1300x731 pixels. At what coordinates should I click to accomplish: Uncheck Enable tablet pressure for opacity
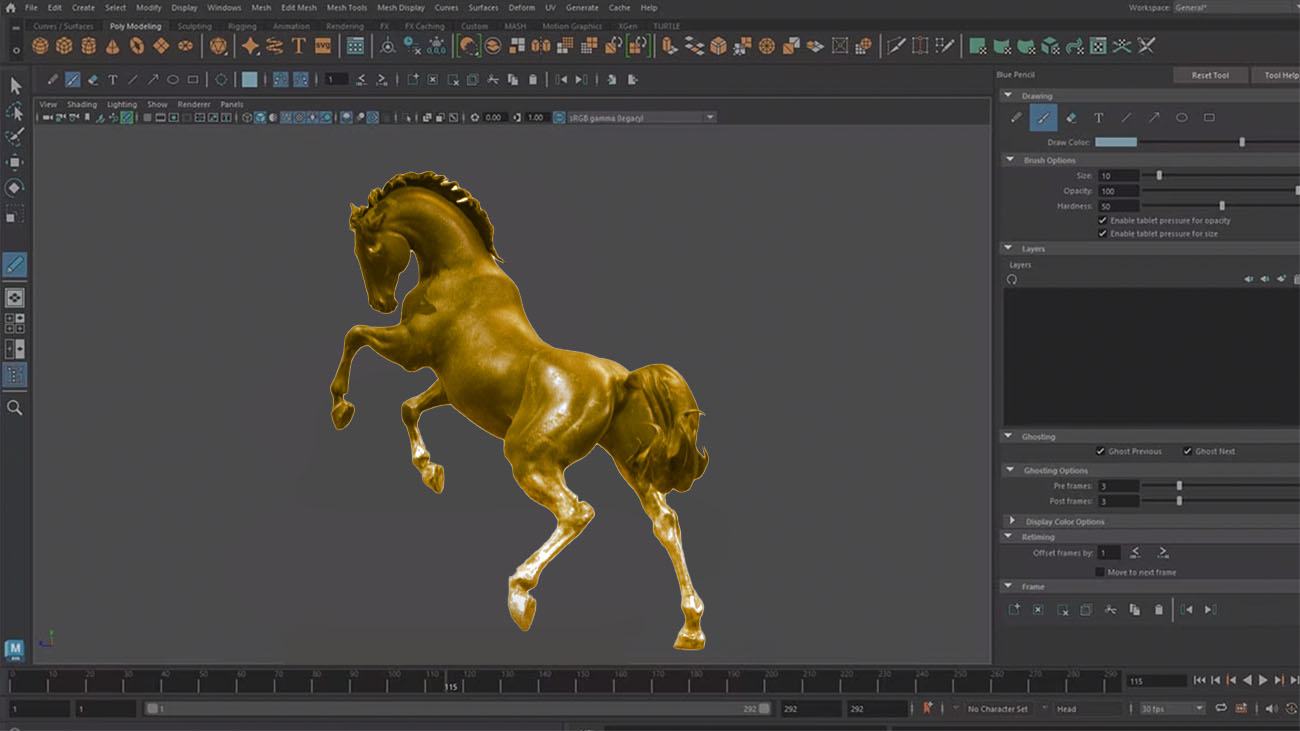point(1103,220)
